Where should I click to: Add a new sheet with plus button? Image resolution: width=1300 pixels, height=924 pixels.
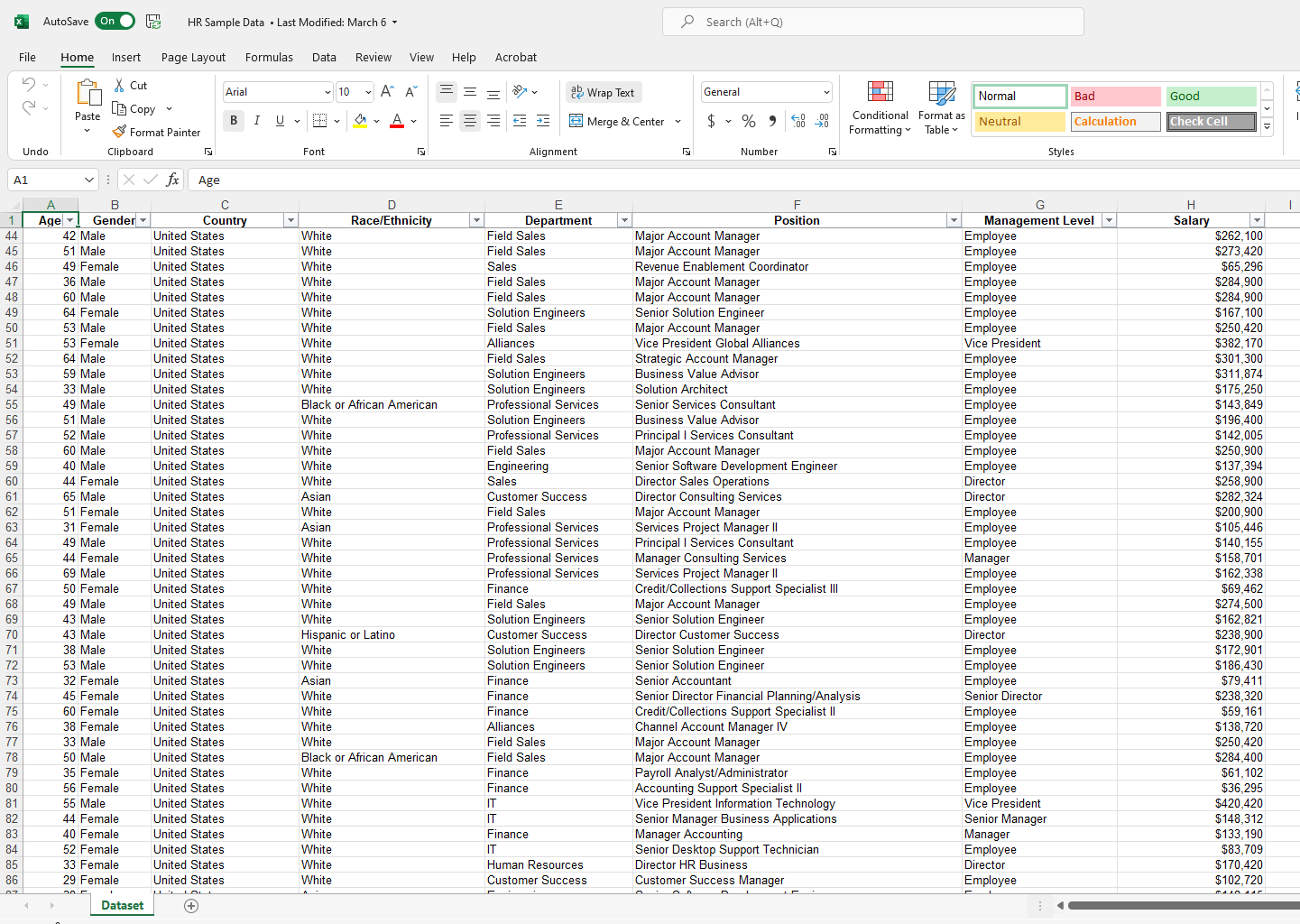[x=191, y=905]
